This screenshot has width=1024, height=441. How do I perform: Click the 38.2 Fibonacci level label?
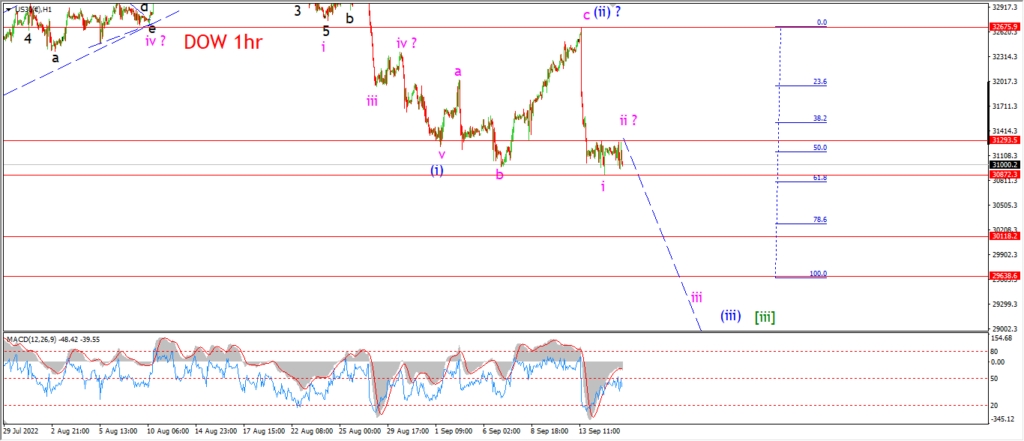[820, 118]
